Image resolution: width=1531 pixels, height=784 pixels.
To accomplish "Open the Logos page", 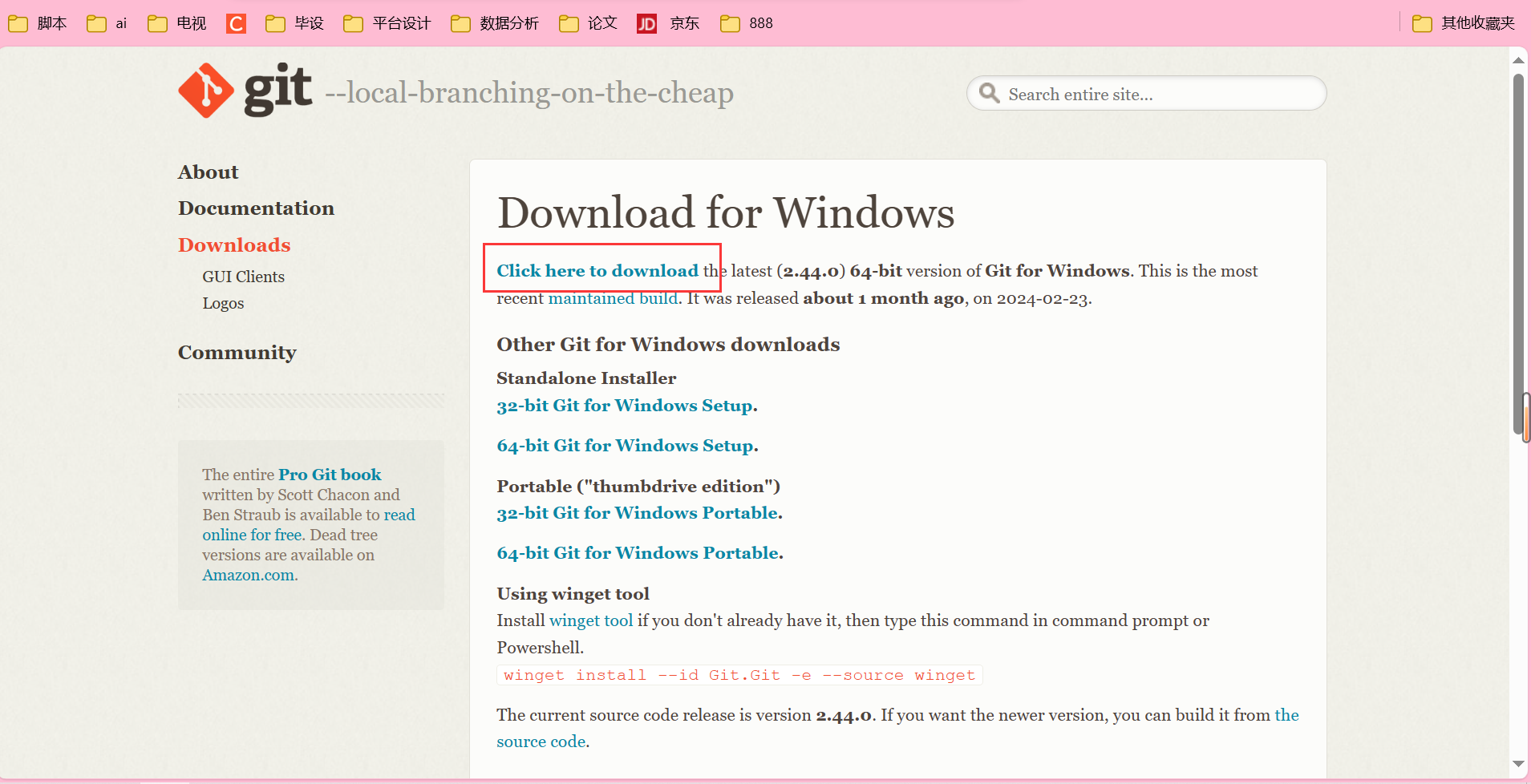I will [x=223, y=303].
